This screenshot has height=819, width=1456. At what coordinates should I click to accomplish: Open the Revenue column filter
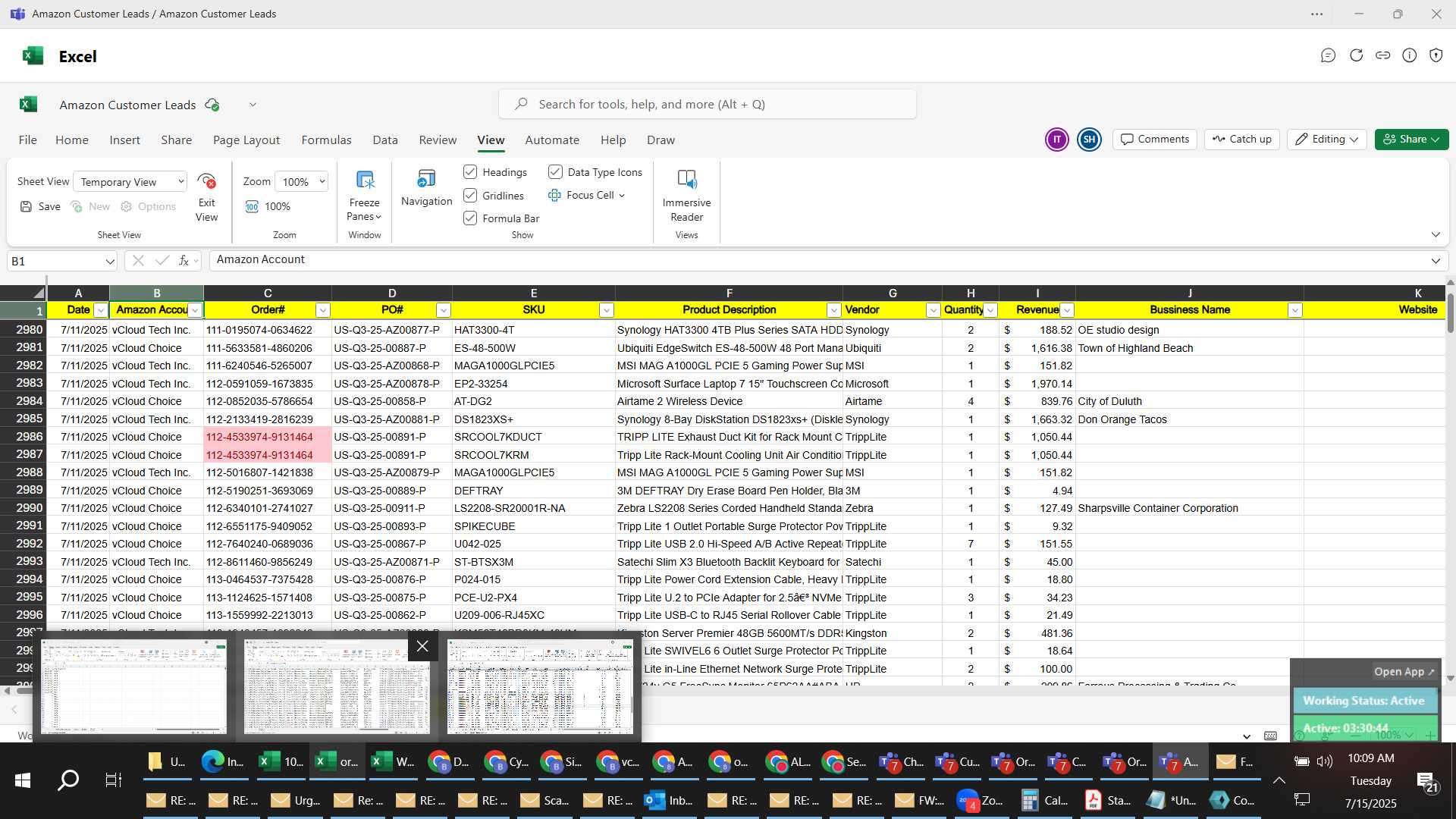point(1066,310)
